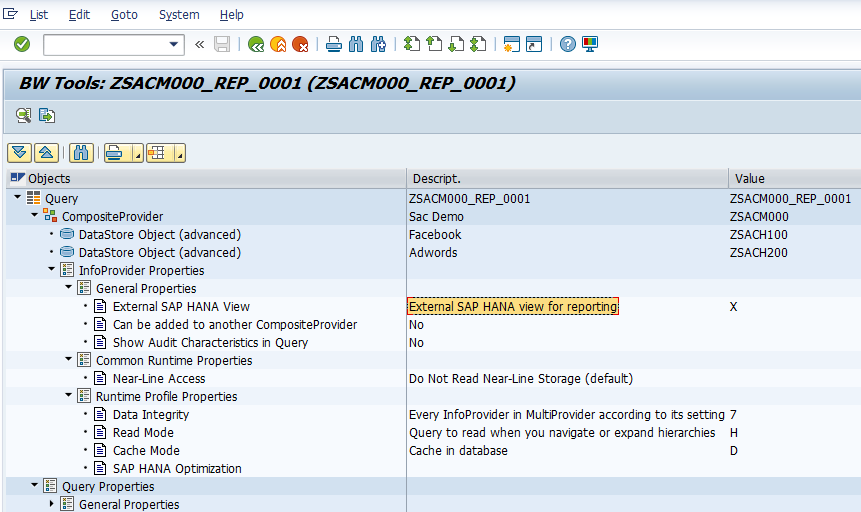
Task: Click the green Back icon
Action: click(x=256, y=44)
